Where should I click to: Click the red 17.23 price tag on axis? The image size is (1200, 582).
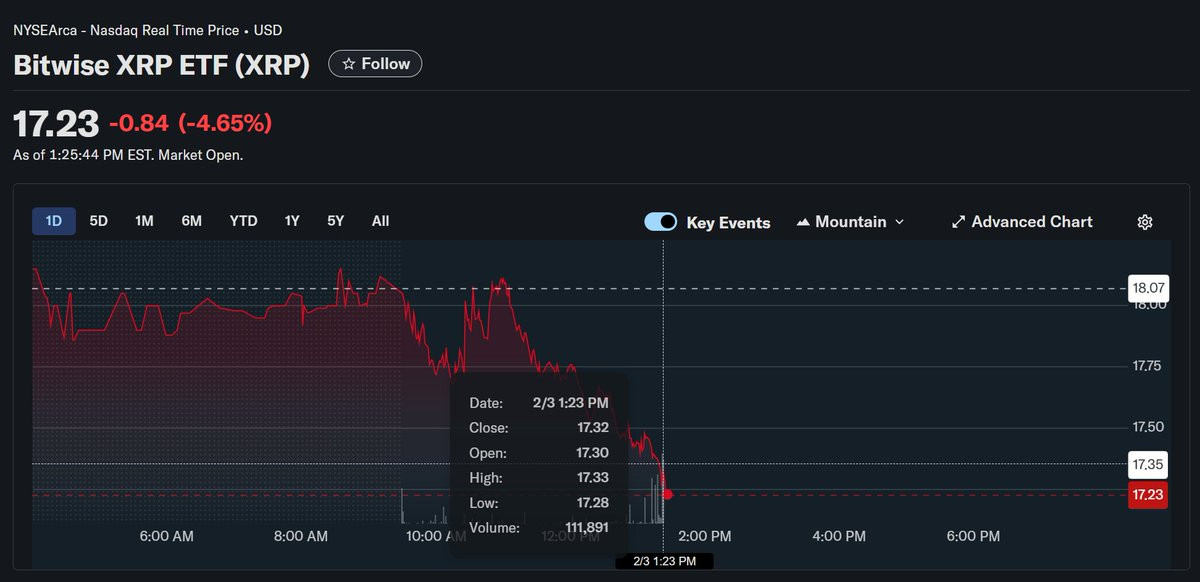coord(1146,494)
